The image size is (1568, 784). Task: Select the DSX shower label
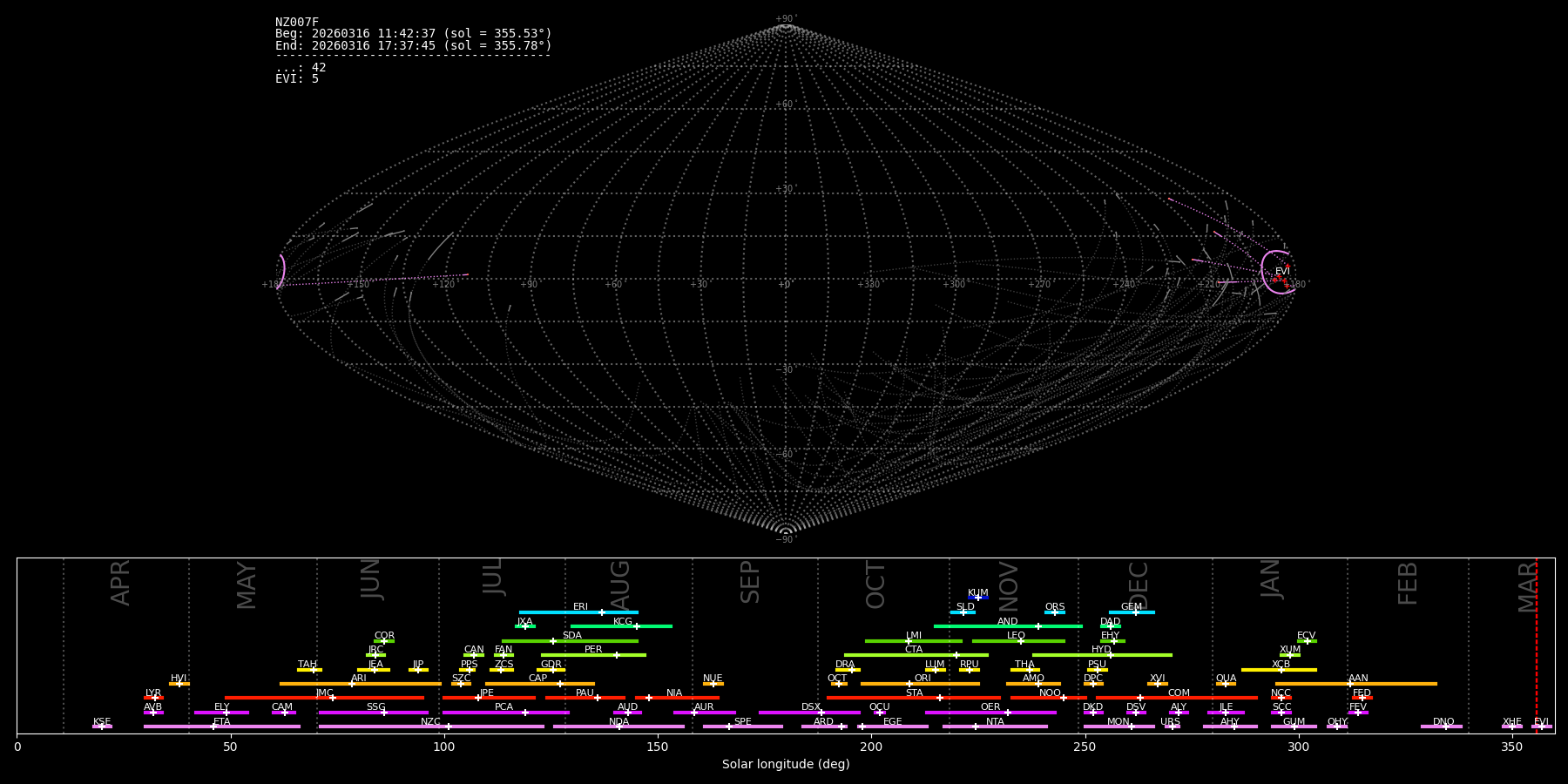(x=811, y=707)
